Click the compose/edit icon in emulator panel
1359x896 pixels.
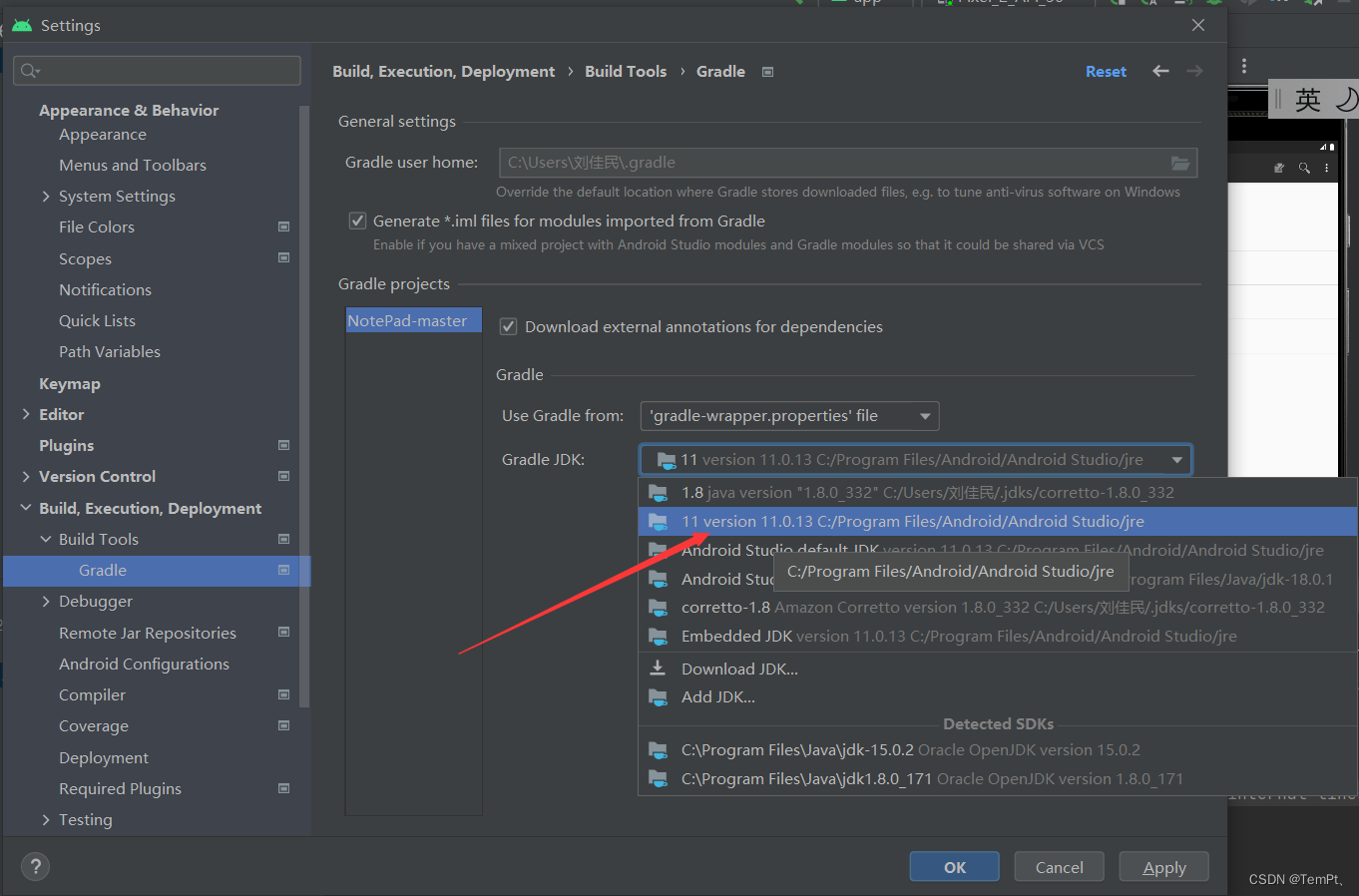[x=1280, y=168]
